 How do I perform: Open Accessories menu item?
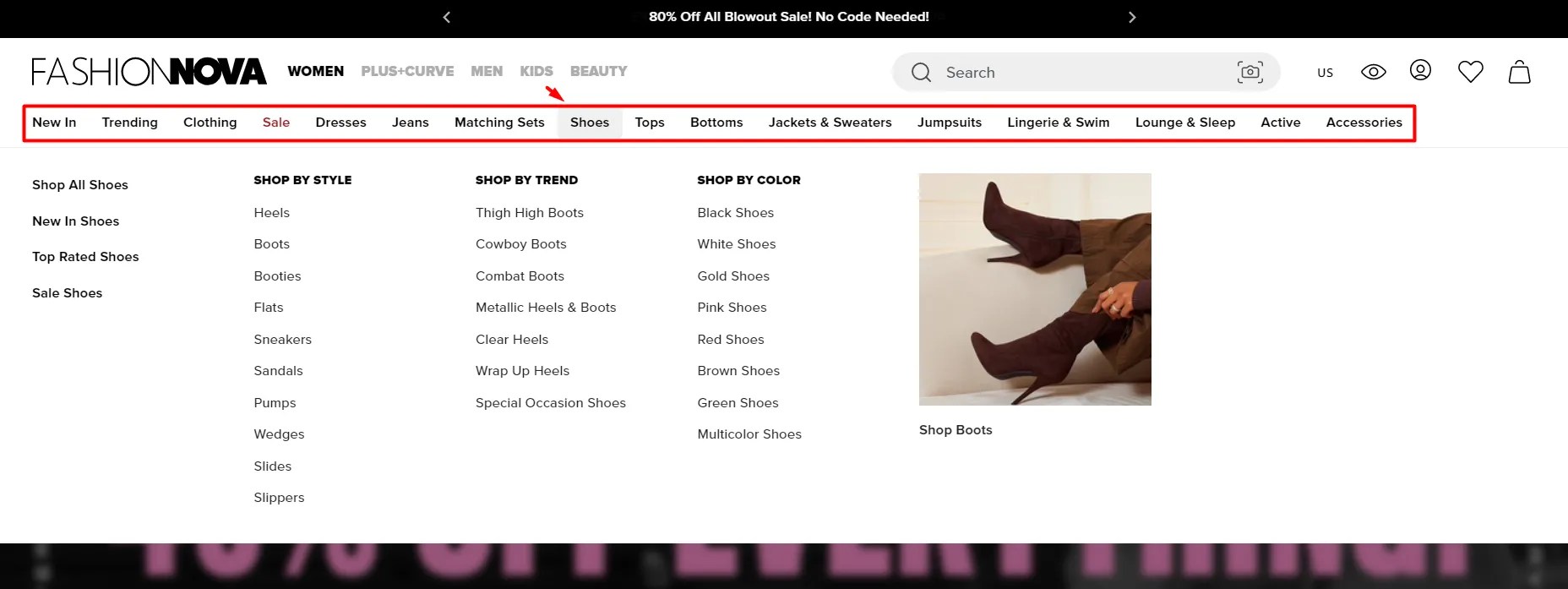(x=1364, y=123)
